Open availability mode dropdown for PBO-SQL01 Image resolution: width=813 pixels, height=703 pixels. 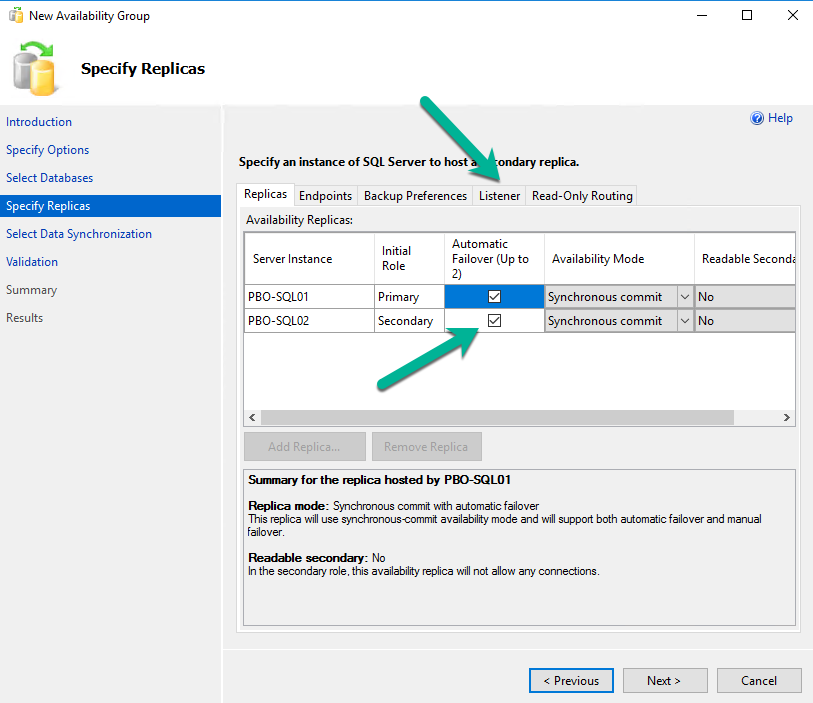[x=684, y=297]
